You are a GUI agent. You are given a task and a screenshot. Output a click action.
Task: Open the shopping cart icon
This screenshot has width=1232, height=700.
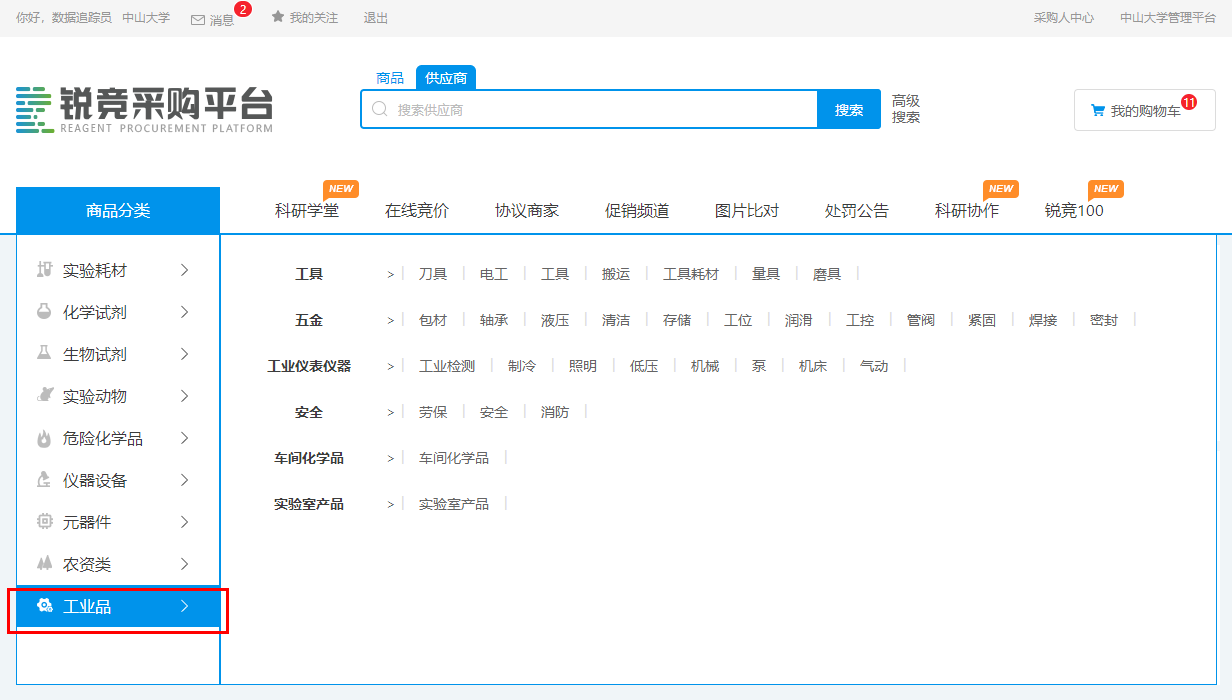1097,111
